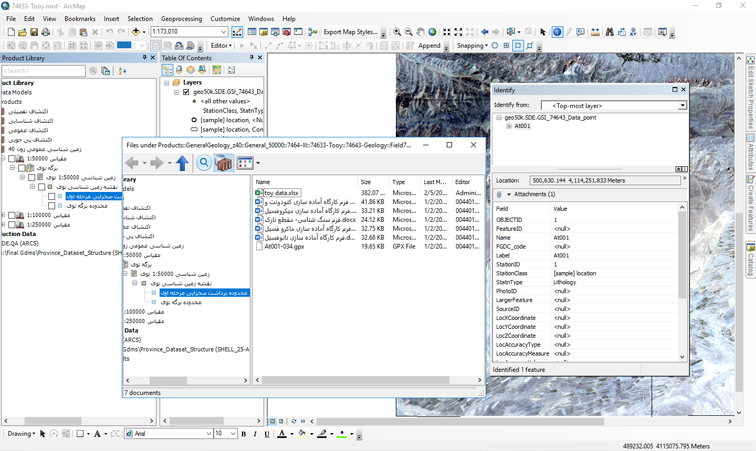Create a new map document icon

11,32
